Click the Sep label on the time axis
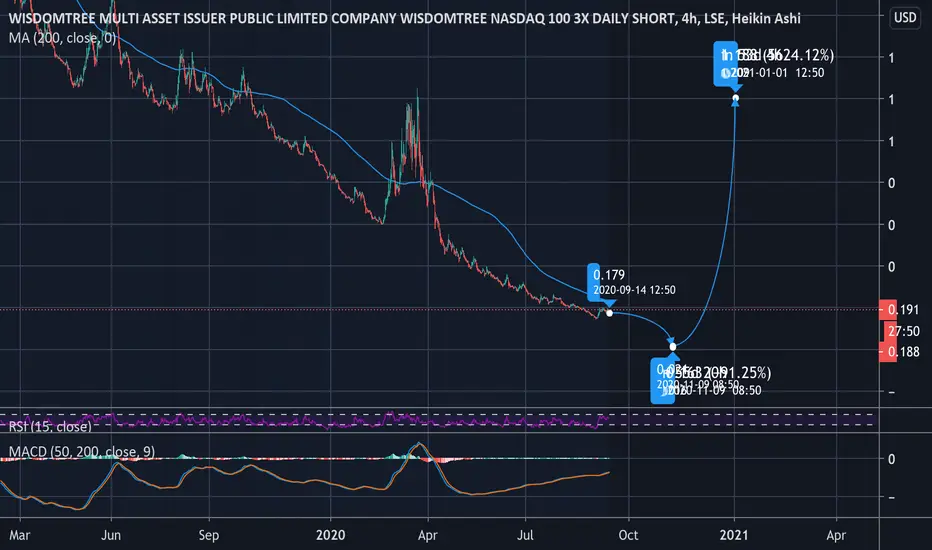Screen dimensions: 932x550 [x=209, y=535]
